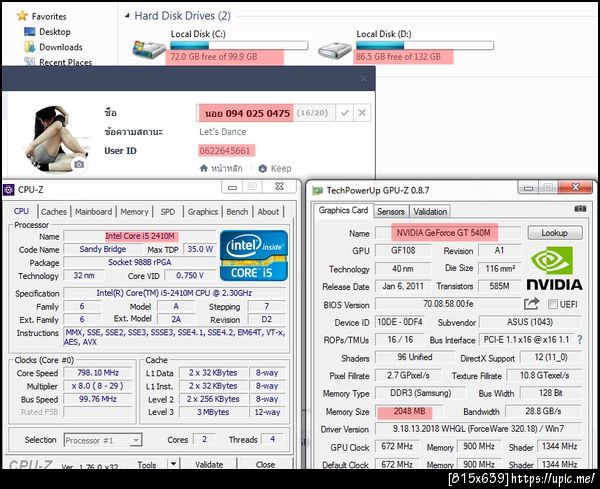Click the GPU Name field in GPU-Z

point(448,233)
